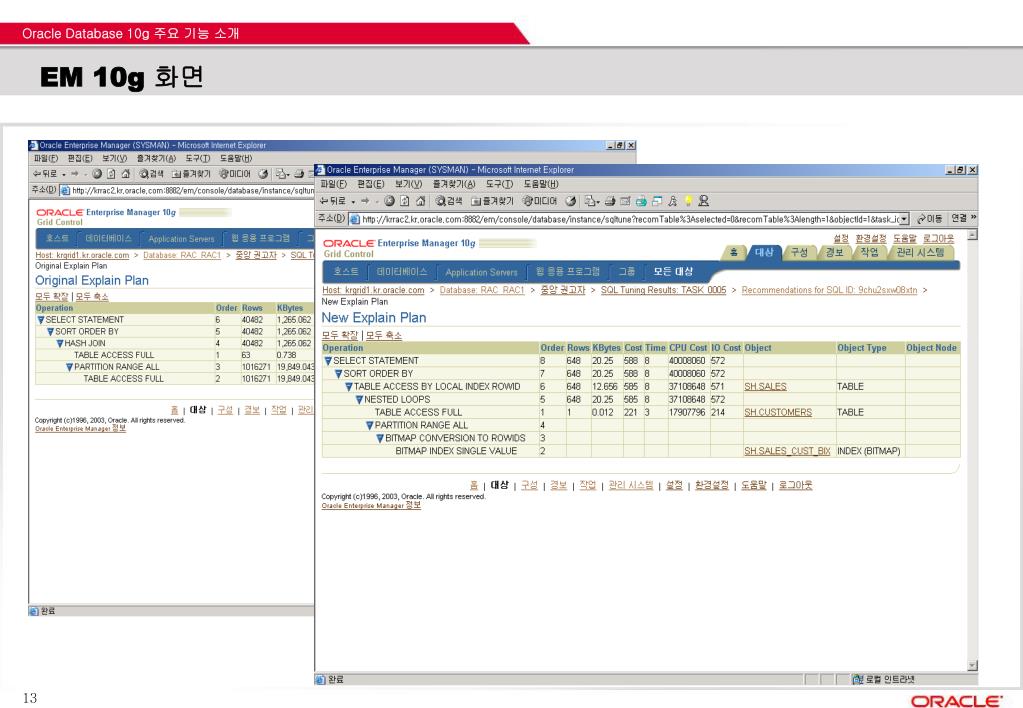Collapse TABLE ACCESS BY LOCAL INDEX ROWID row
The image size is (1023, 708).
(349, 387)
